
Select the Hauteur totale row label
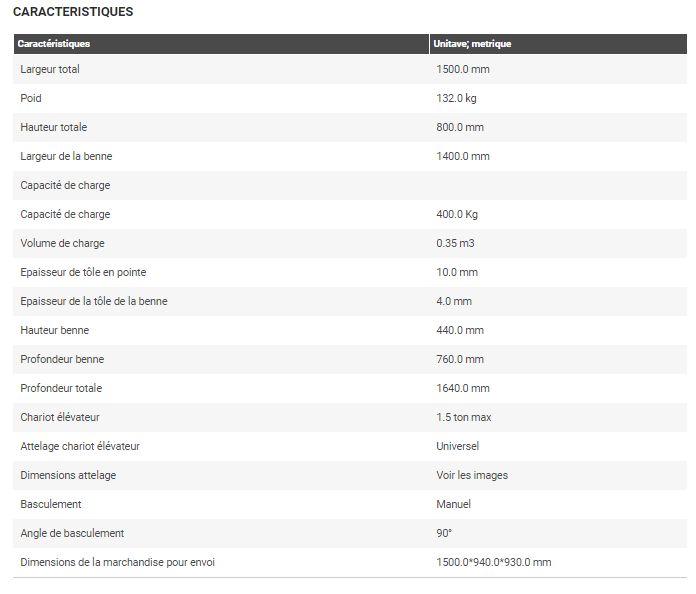click(54, 127)
